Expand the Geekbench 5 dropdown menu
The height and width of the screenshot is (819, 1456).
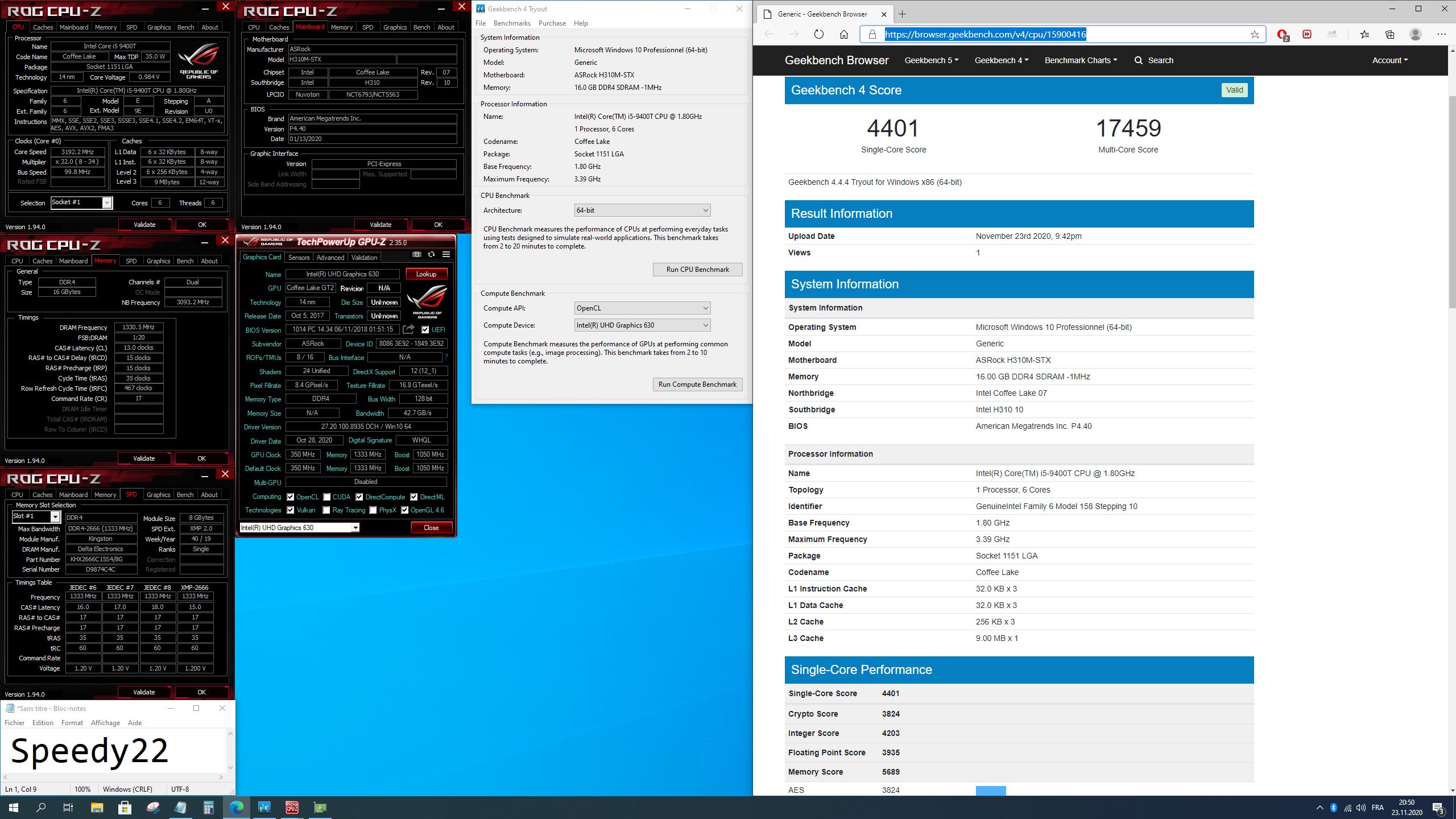tap(932, 60)
